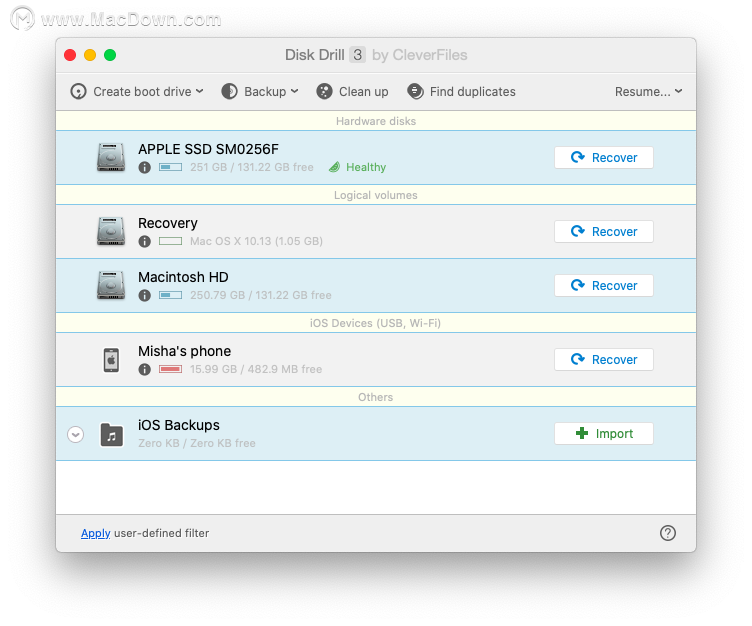Viewport: 752px width, 626px height.
Task: Click the Create boot drive disc icon
Action: [78, 91]
